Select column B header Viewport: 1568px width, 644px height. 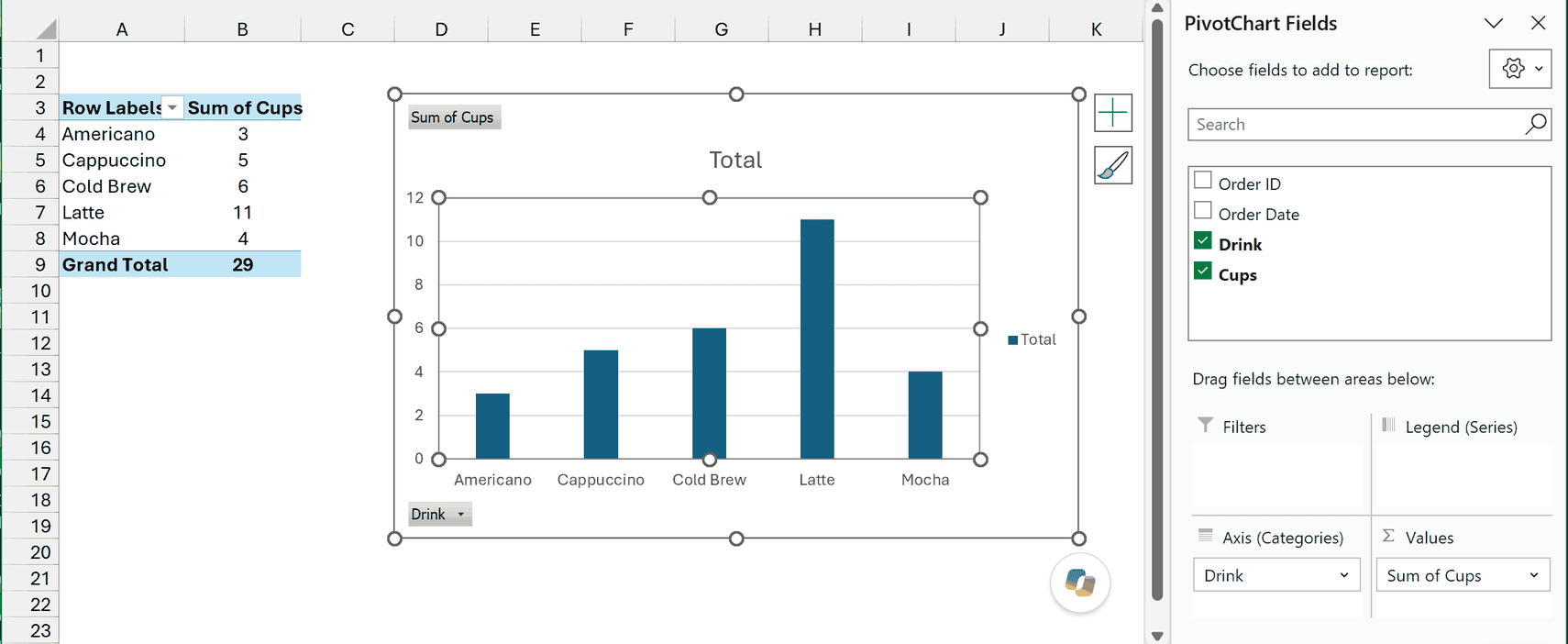pyautogui.click(x=242, y=29)
